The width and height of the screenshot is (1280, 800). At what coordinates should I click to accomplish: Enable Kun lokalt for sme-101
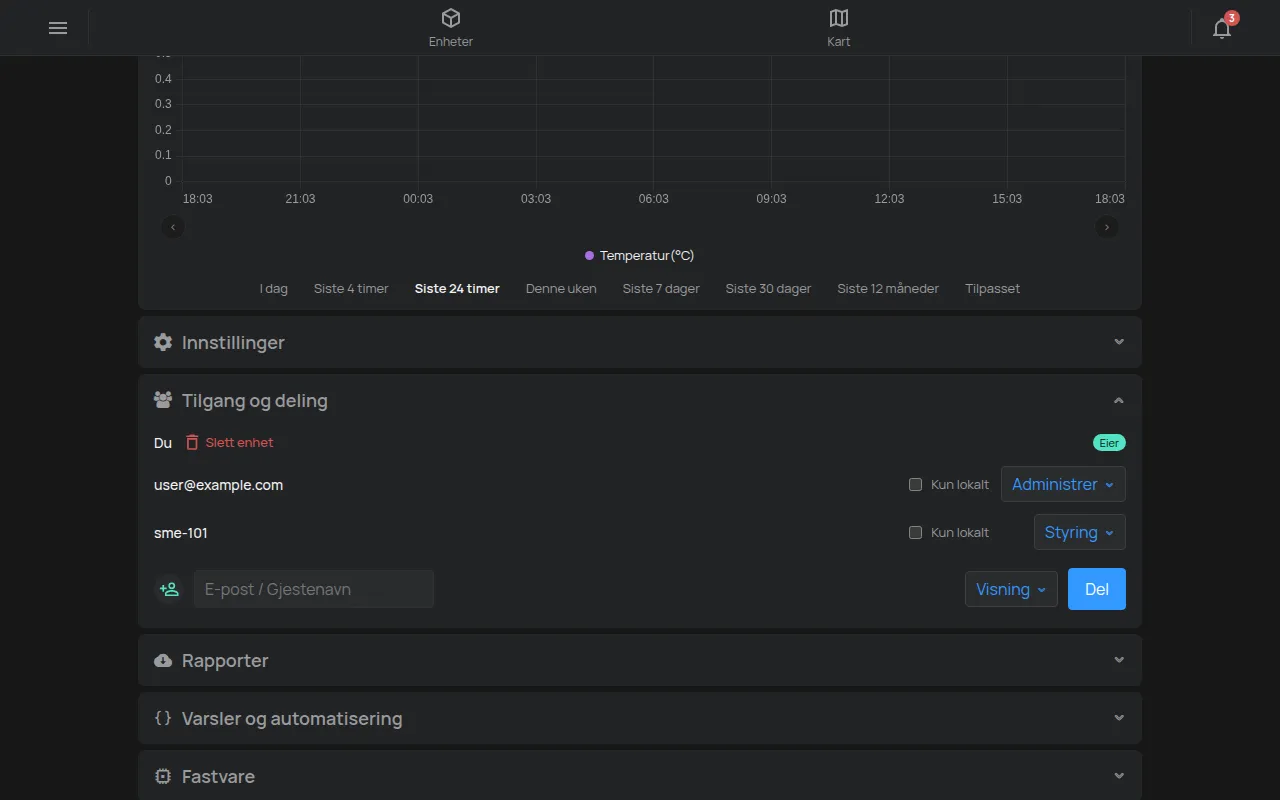[x=915, y=533]
